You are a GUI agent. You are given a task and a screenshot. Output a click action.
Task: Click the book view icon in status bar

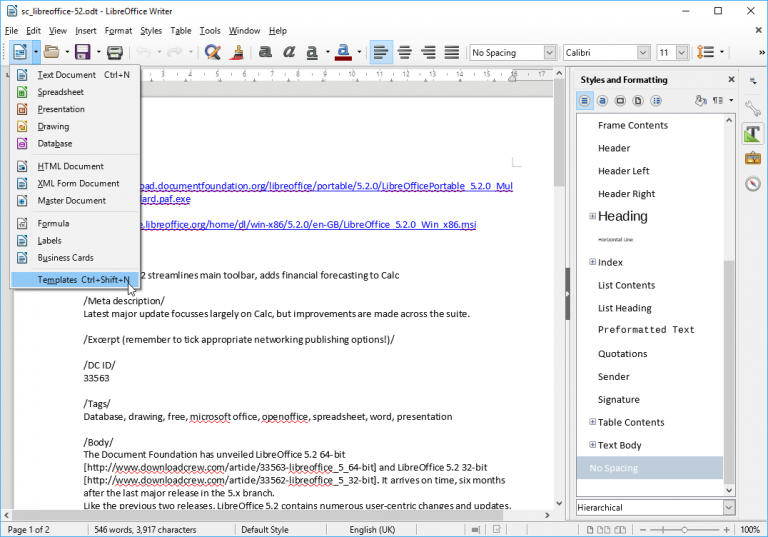tap(620, 530)
